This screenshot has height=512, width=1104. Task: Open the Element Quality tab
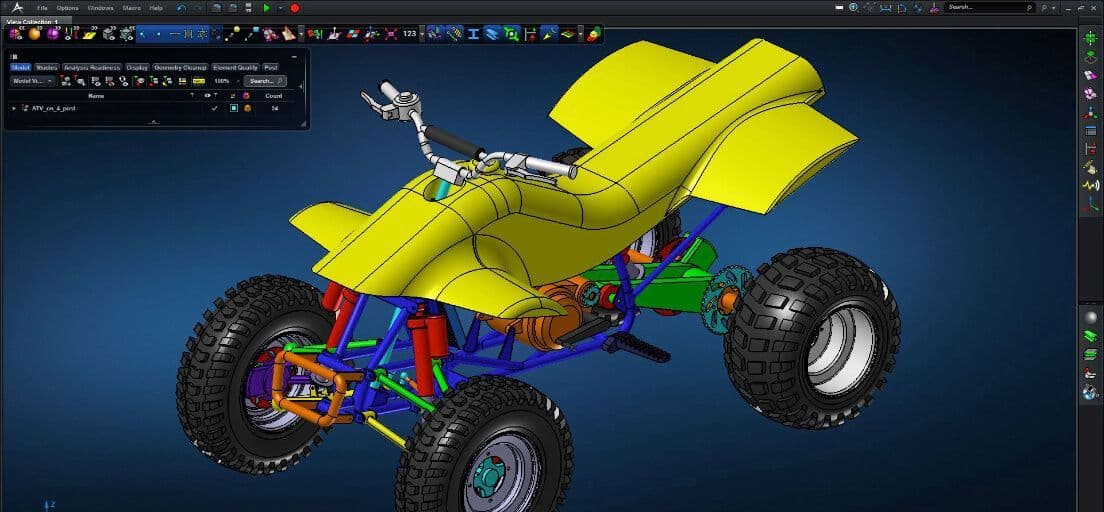tap(235, 68)
